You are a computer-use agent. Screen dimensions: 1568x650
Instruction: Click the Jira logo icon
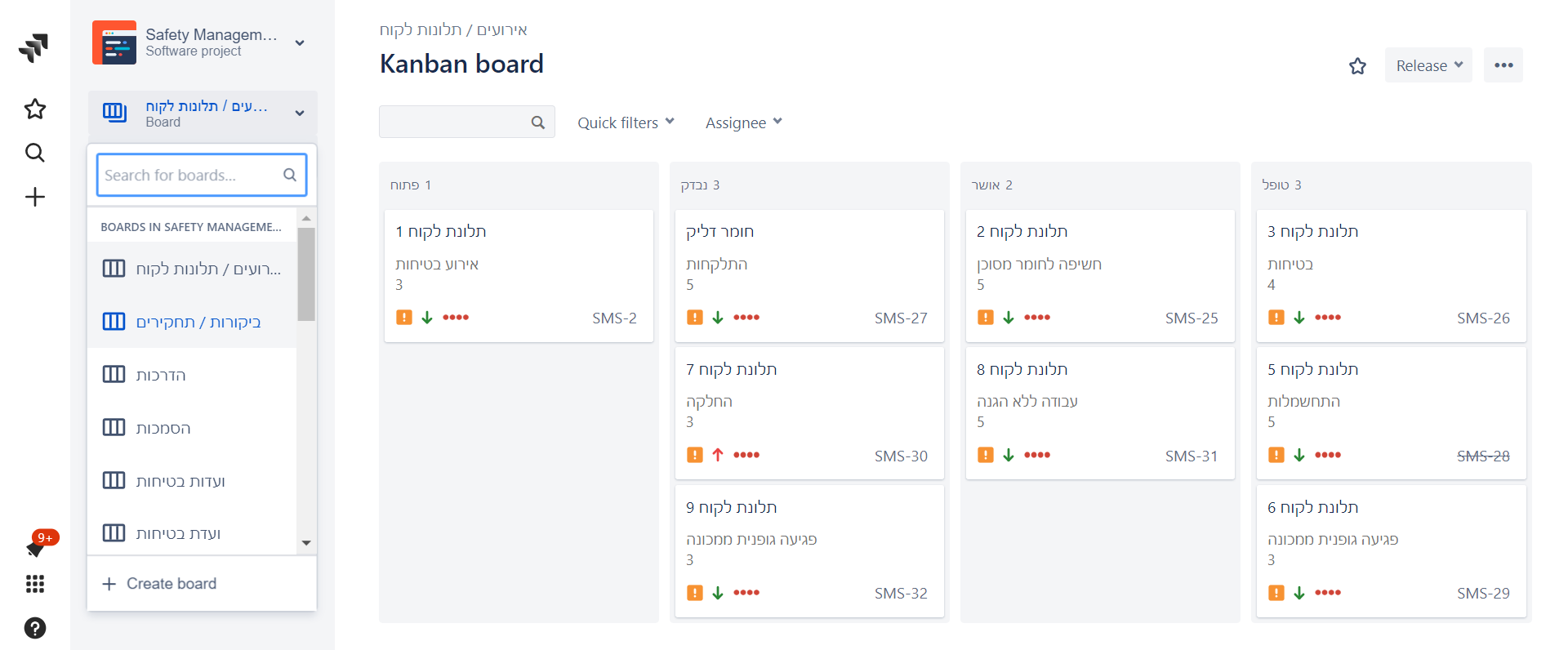click(x=33, y=47)
